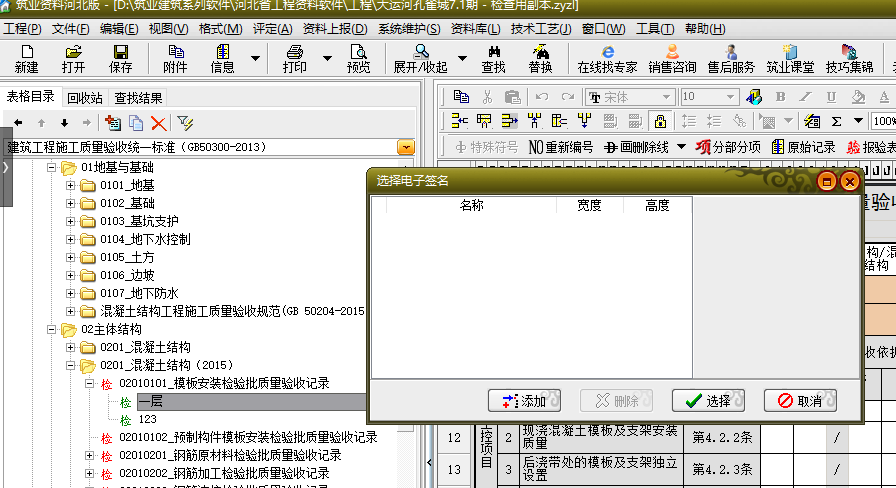Click the 在线找专家 online expert icon
This screenshot has width=896, height=488.
point(607,58)
